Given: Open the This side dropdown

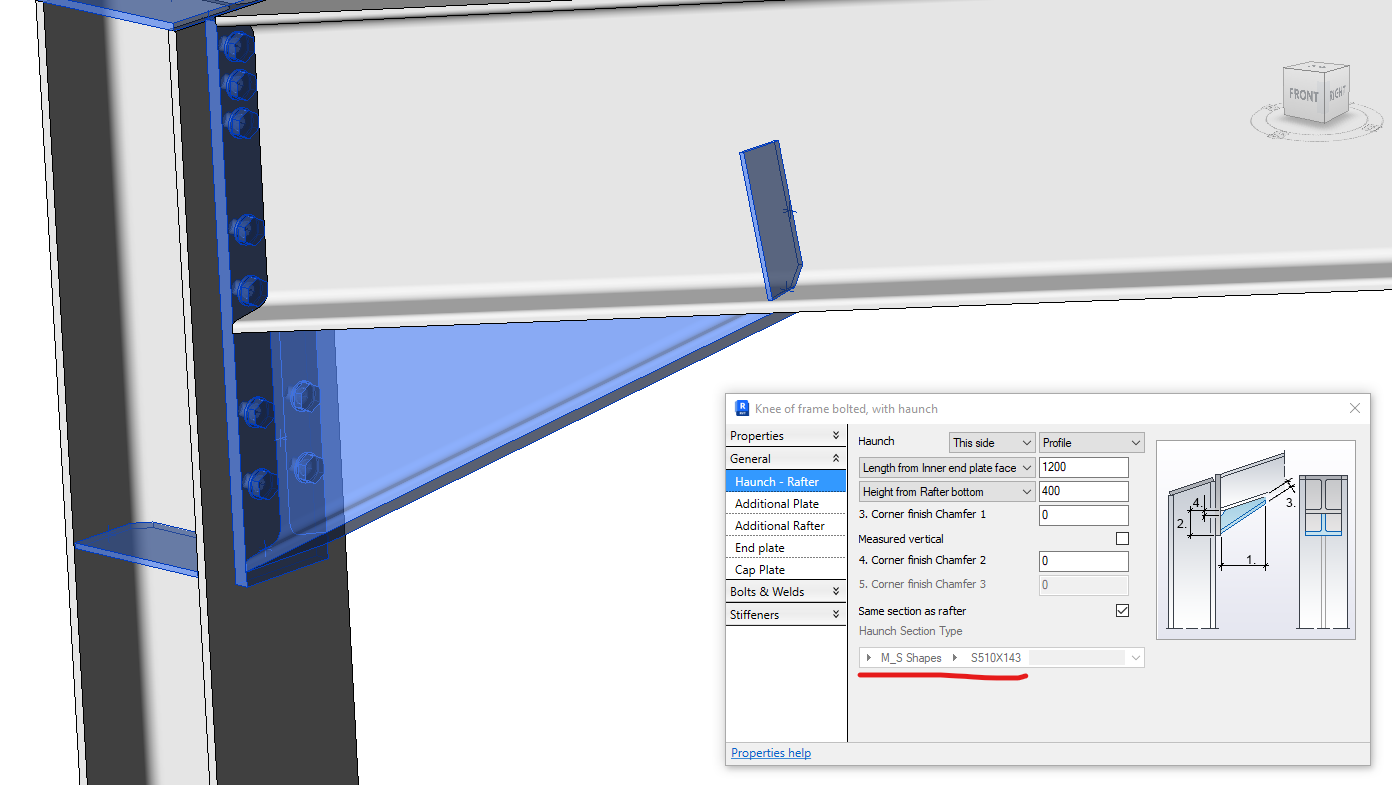Looking at the screenshot, I should 992,442.
